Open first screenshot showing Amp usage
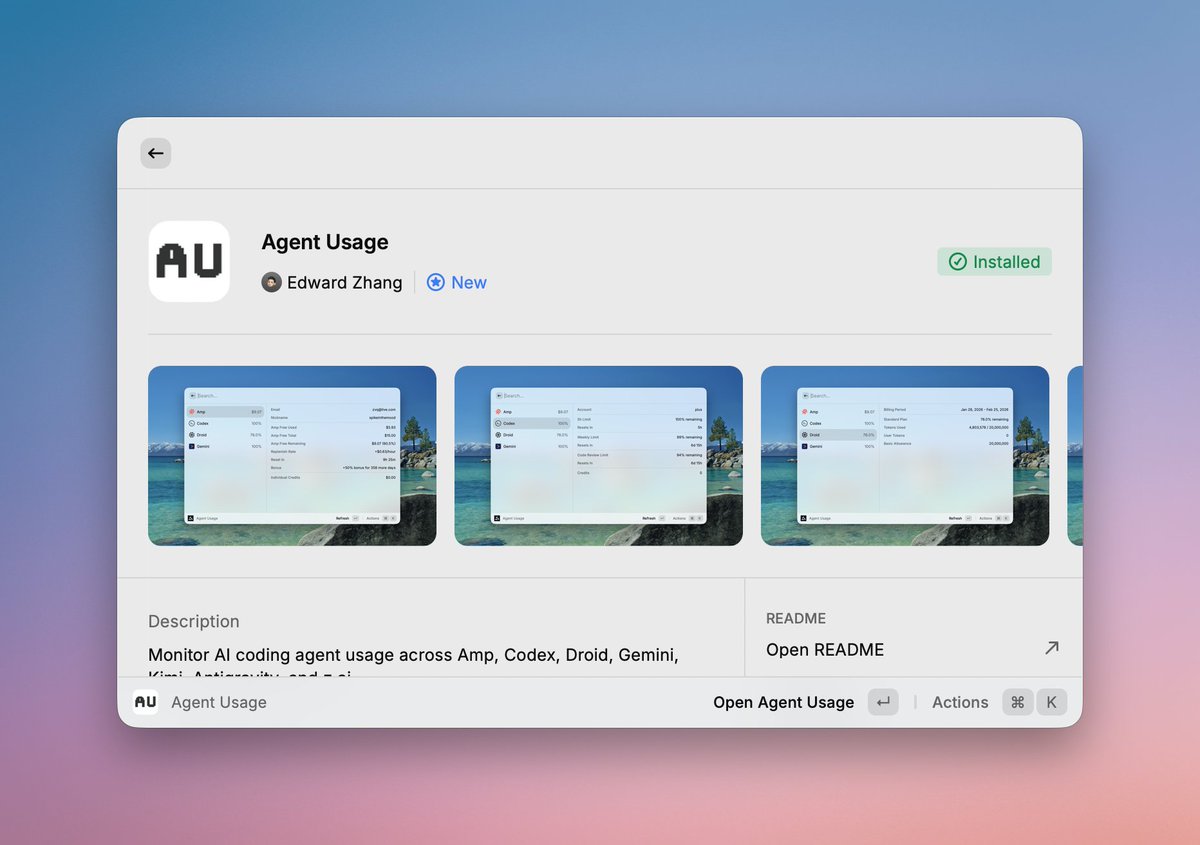The image size is (1200, 845). (292, 456)
